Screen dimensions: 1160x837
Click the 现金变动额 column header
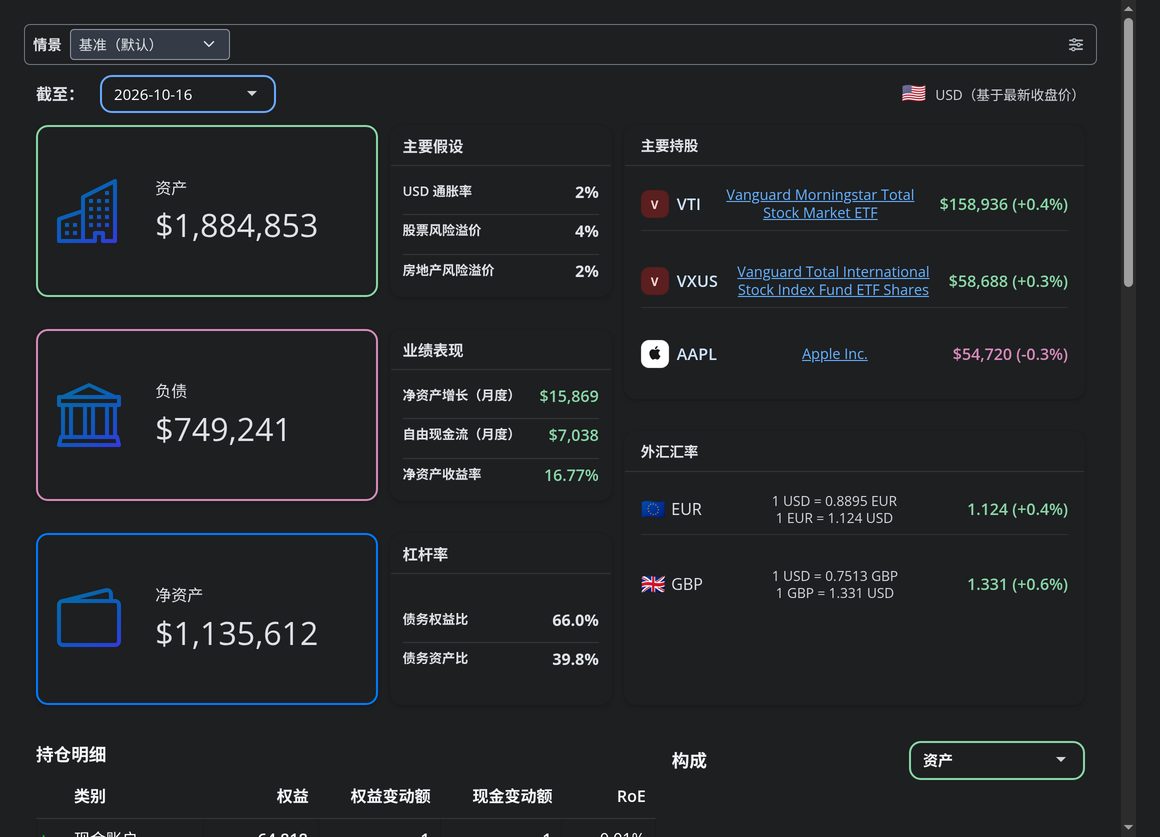click(513, 796)
